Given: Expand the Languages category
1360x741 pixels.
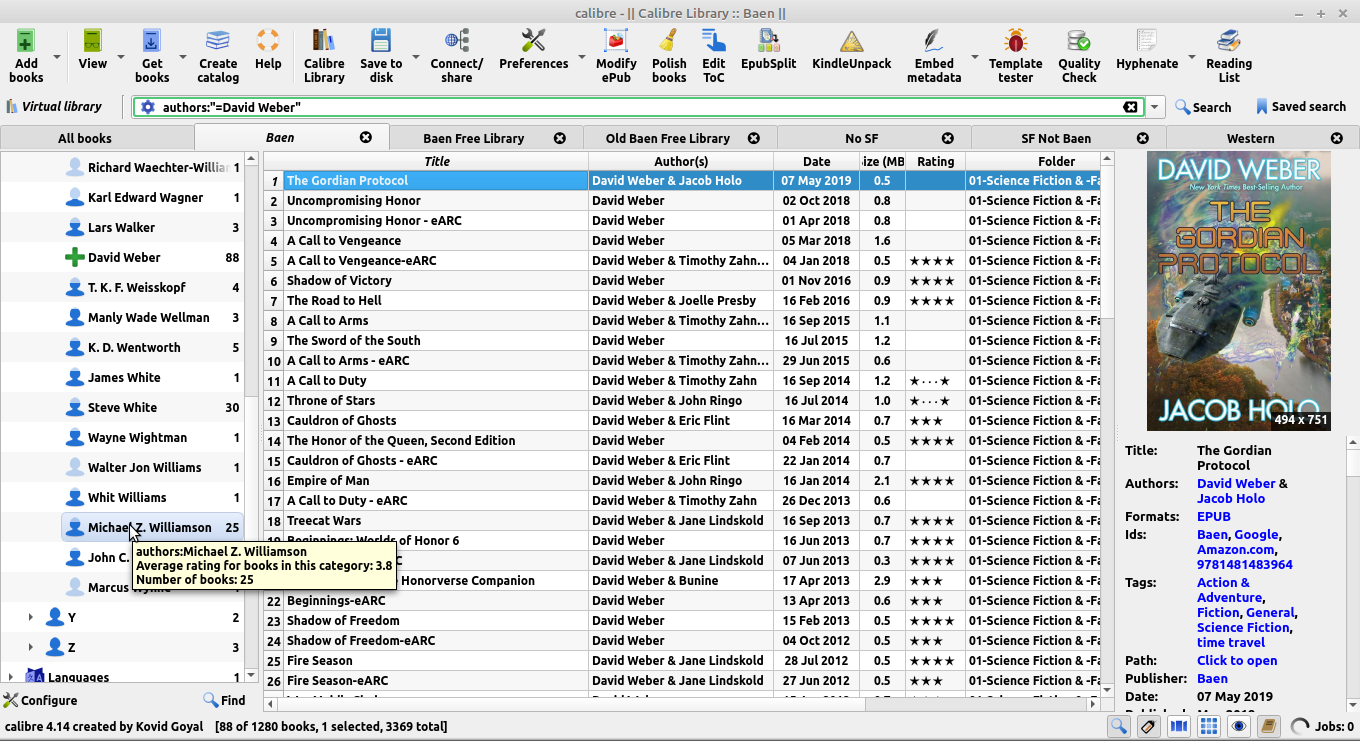Looking at the screenshot, I should coord(11,677).
